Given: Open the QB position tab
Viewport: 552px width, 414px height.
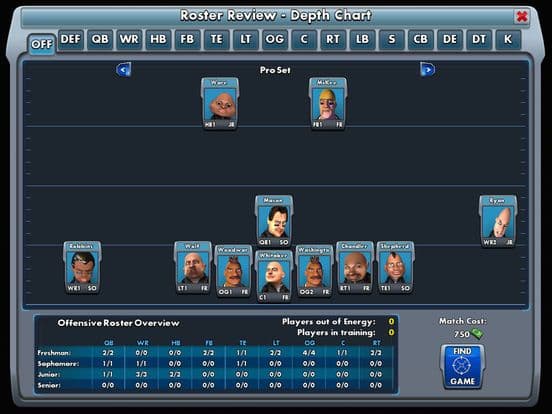Looking at the screenshot, I should point(100,40).
